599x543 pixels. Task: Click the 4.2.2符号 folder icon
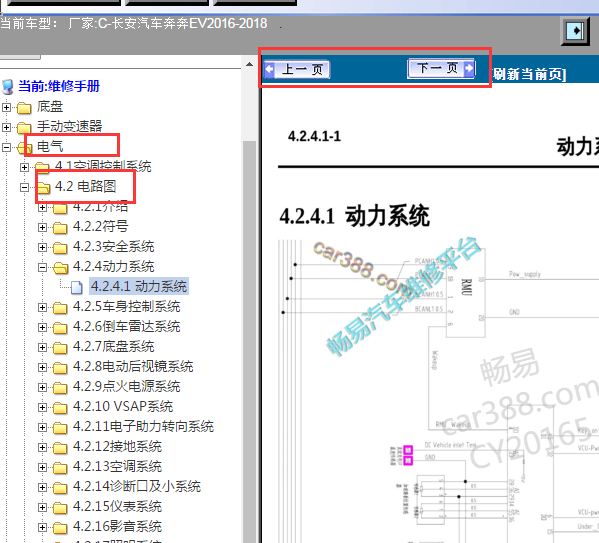pos(60,228)
